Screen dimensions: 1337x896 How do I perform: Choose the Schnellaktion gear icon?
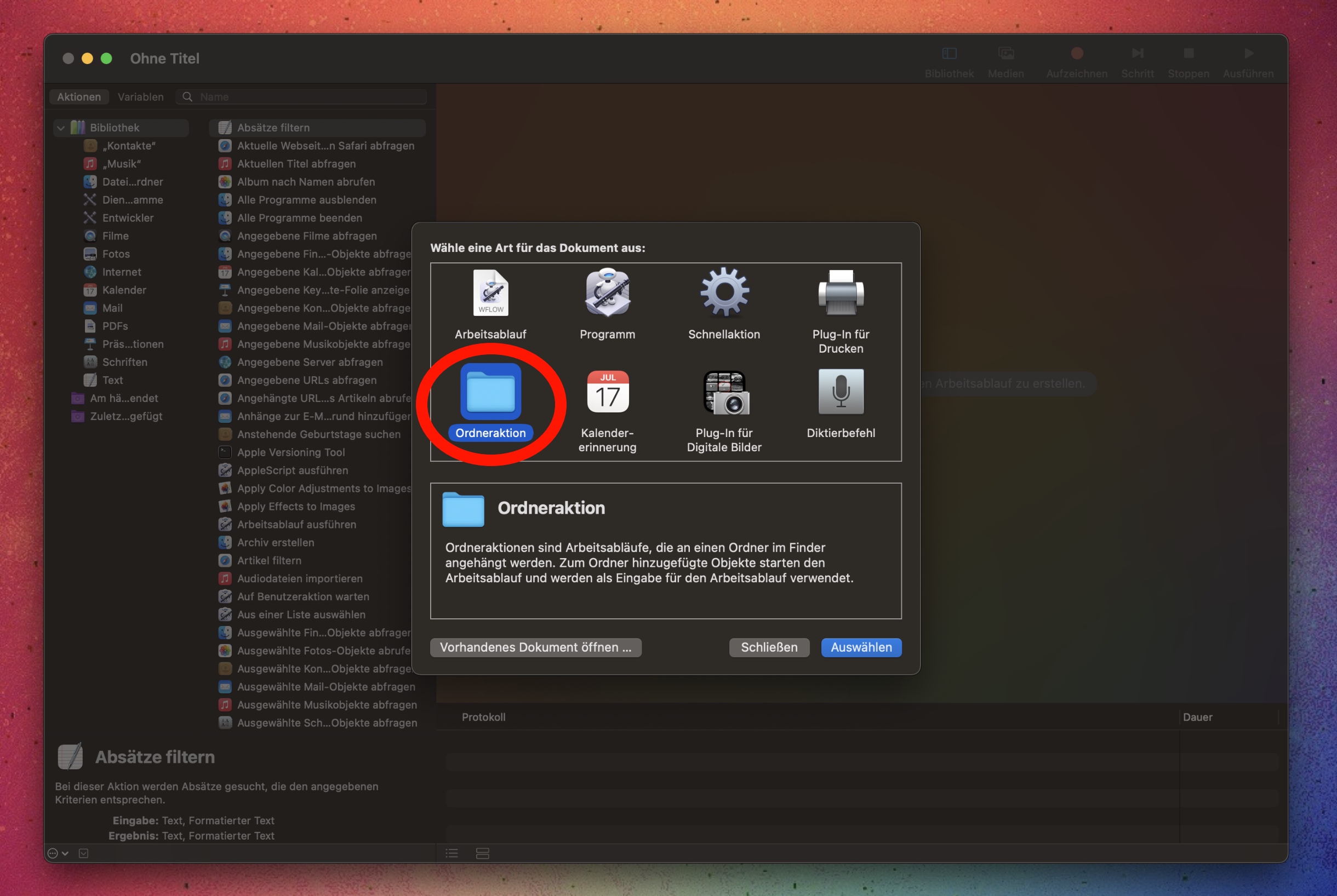click(x=724, y=292)
